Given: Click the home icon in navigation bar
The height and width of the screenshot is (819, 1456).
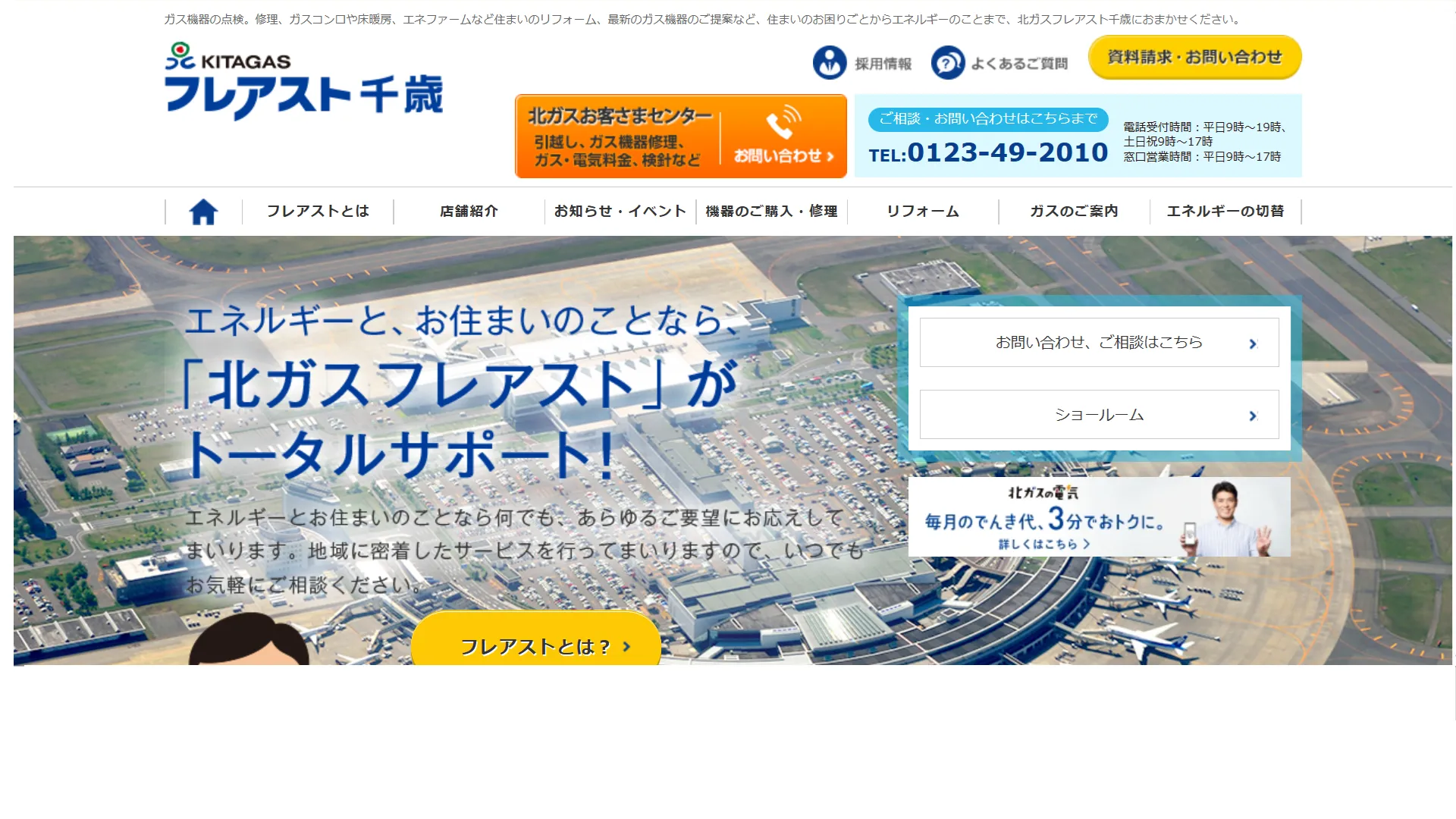Looking at the screenshot, I should [203, 212].
